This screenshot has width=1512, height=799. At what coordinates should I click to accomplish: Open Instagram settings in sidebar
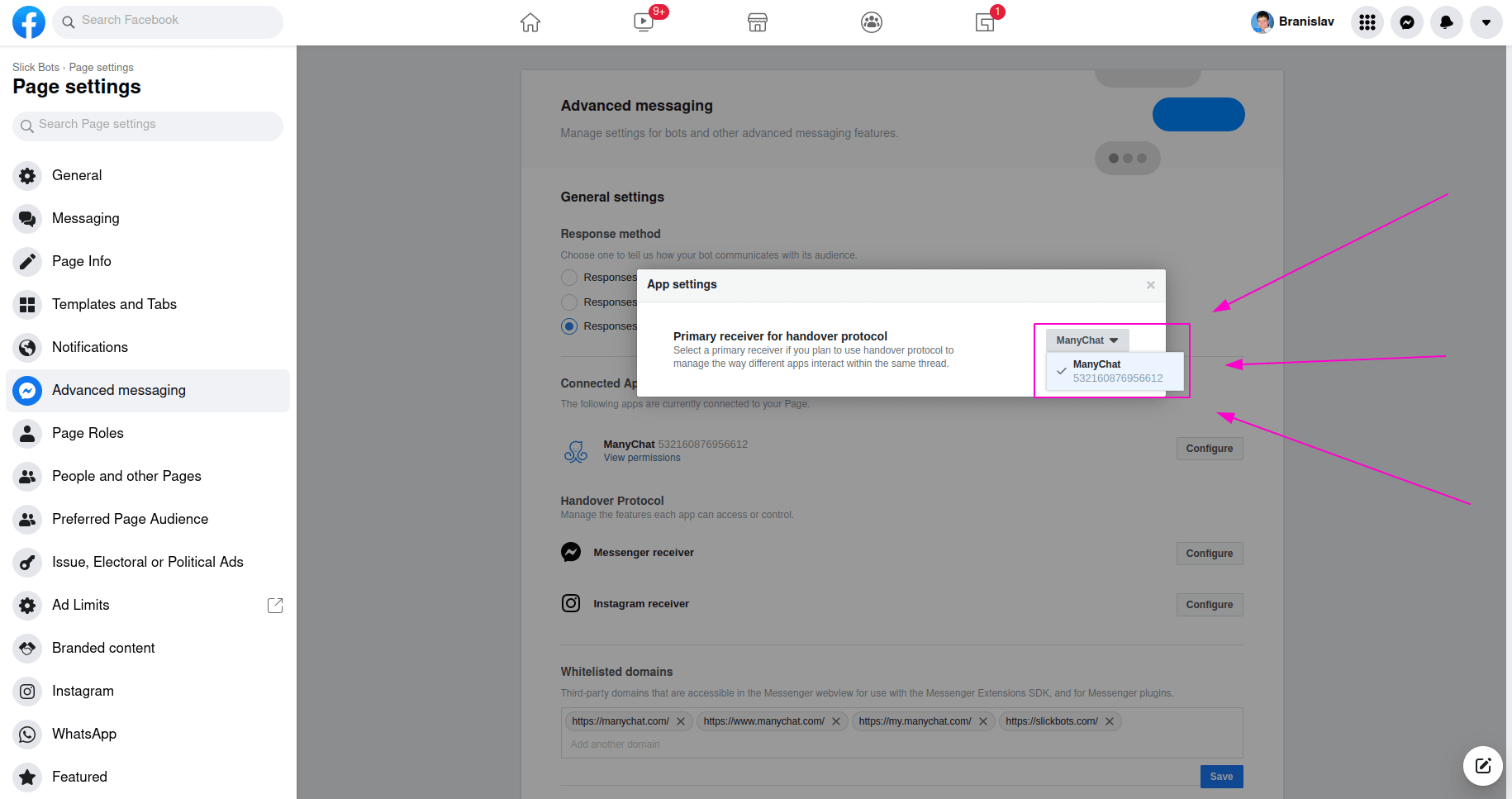point(148,691)
